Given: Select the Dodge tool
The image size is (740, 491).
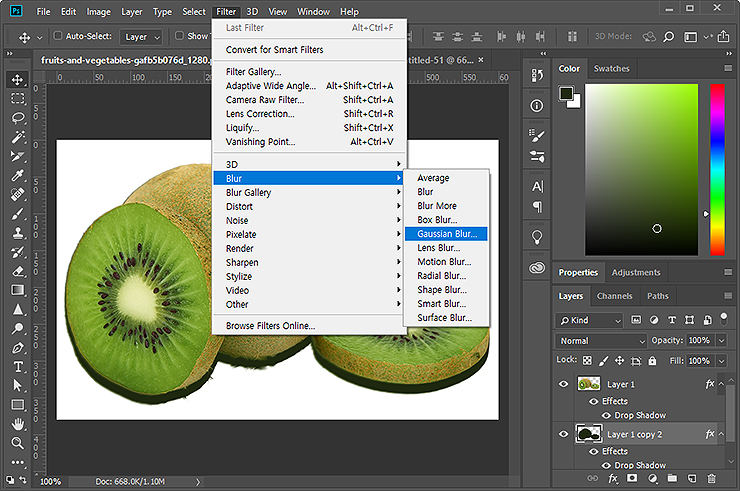Looking at the screenshot, I should click(x=17, y=328).
